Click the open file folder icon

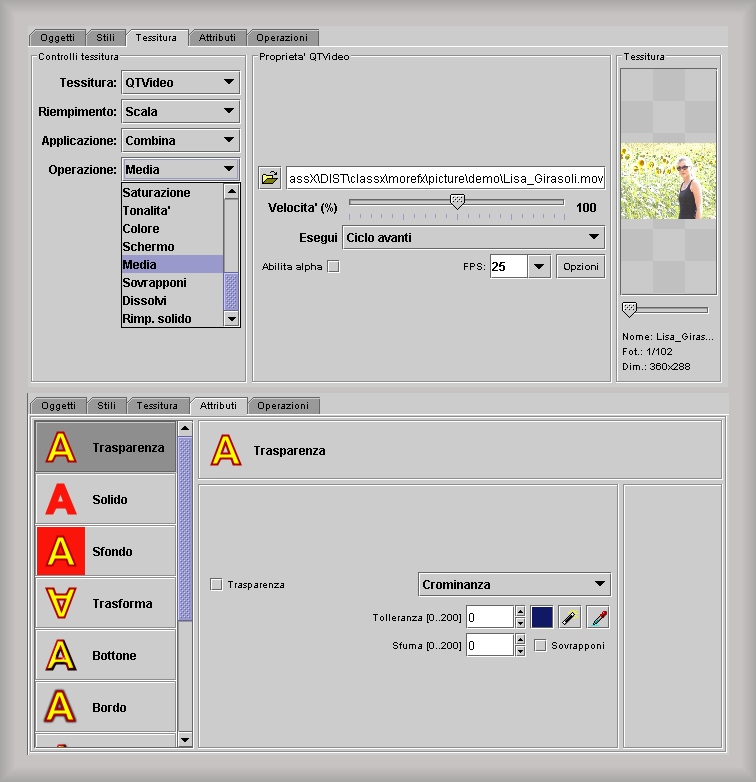269,179
